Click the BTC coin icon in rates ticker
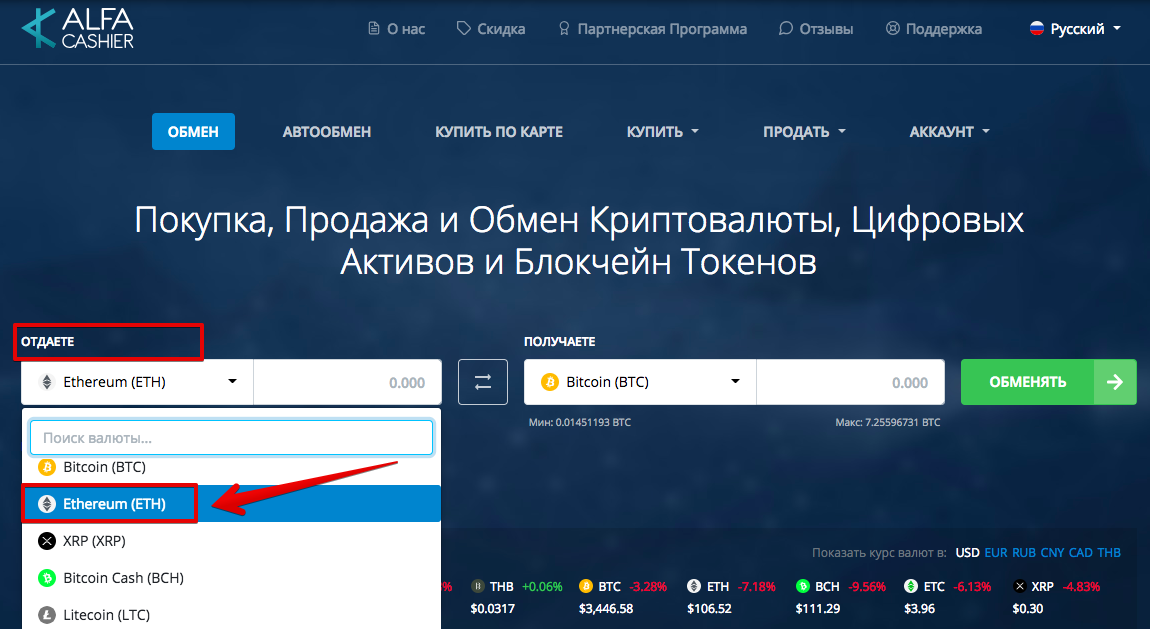The image size is (1150, 629). click(585, 586)
